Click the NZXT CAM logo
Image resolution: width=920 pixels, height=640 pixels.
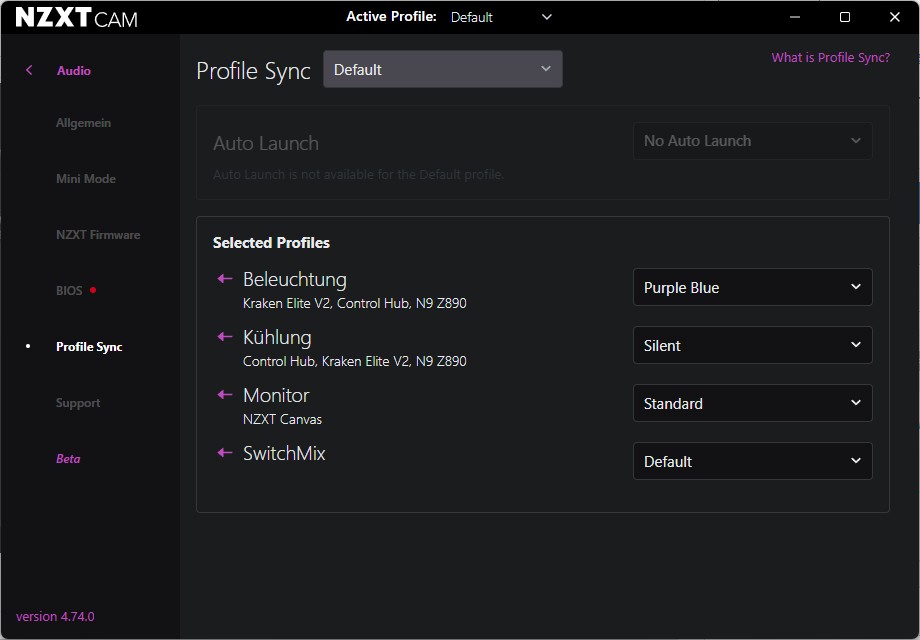[x=76, y=18]
